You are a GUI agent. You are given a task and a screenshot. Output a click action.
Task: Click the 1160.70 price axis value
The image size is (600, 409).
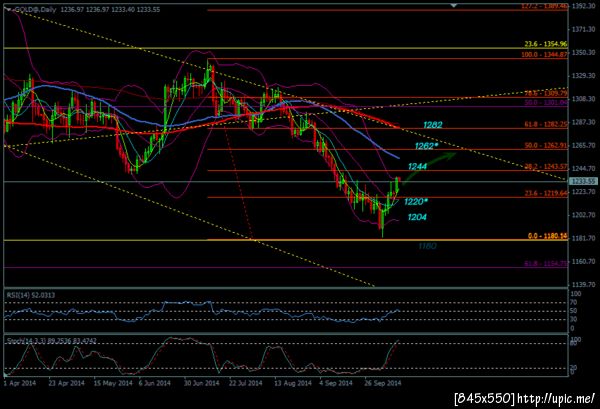tap(583, 262)
